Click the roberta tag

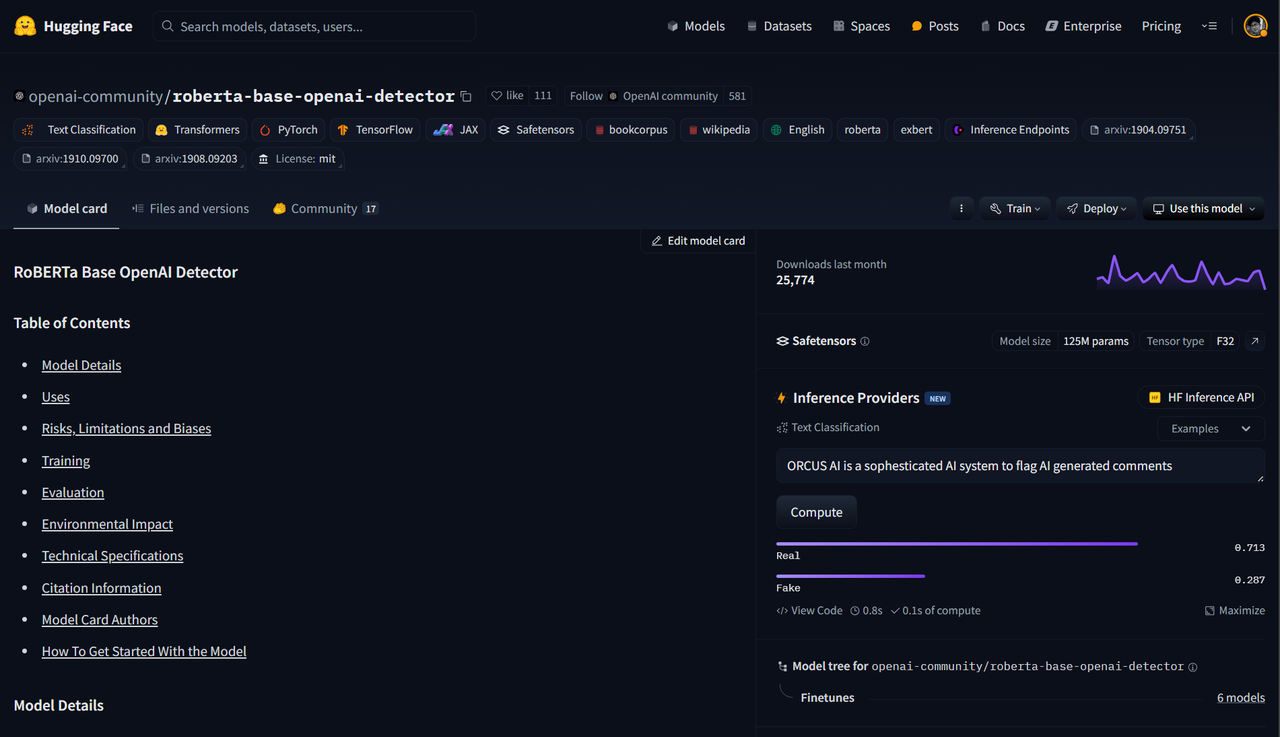862,130
